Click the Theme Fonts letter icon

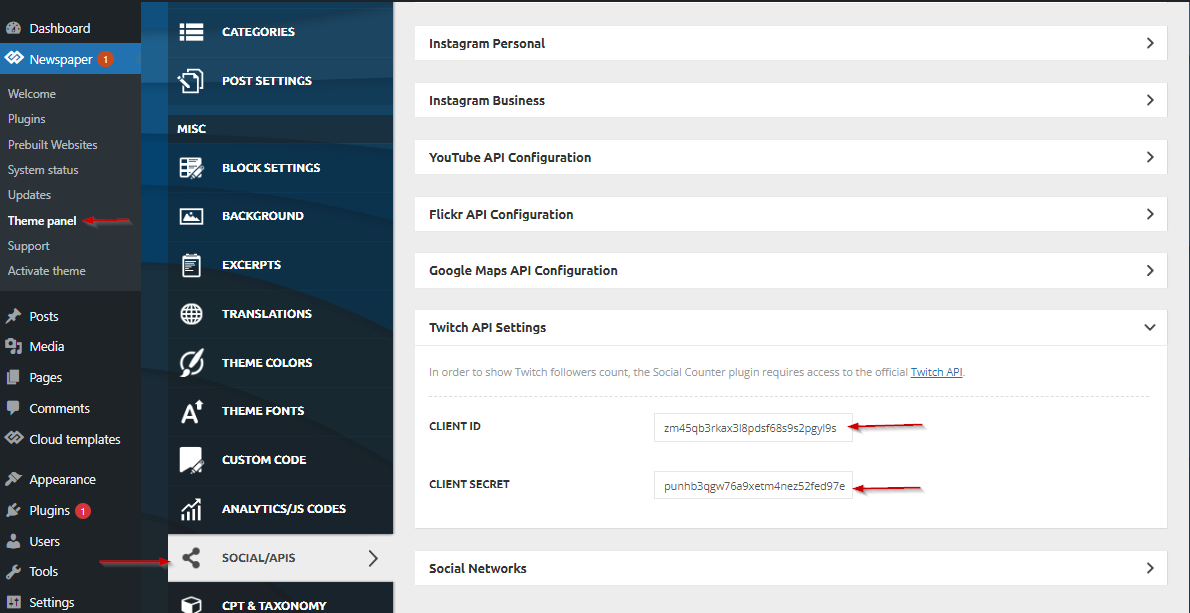[192, 411]
